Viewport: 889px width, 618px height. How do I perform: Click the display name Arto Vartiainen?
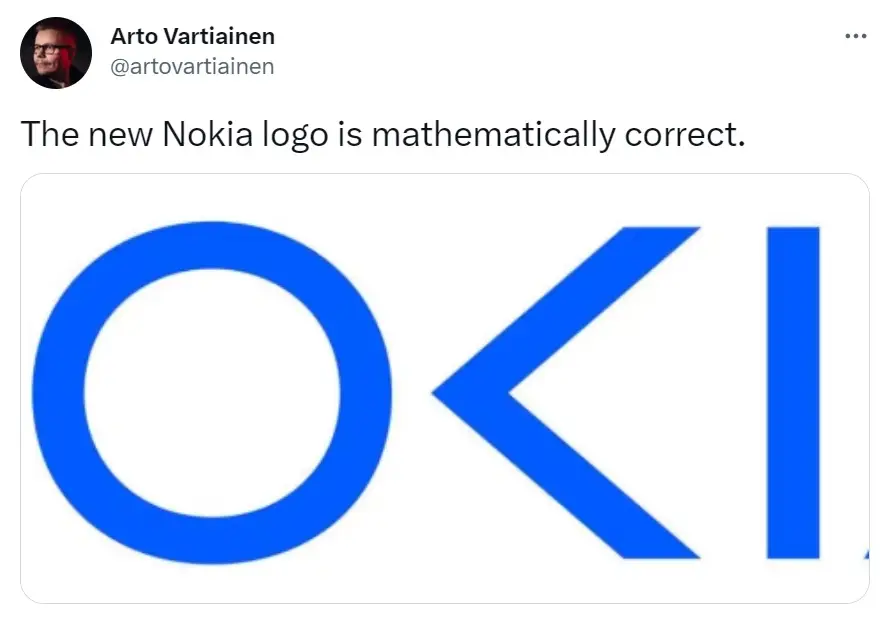coord(193,36)
